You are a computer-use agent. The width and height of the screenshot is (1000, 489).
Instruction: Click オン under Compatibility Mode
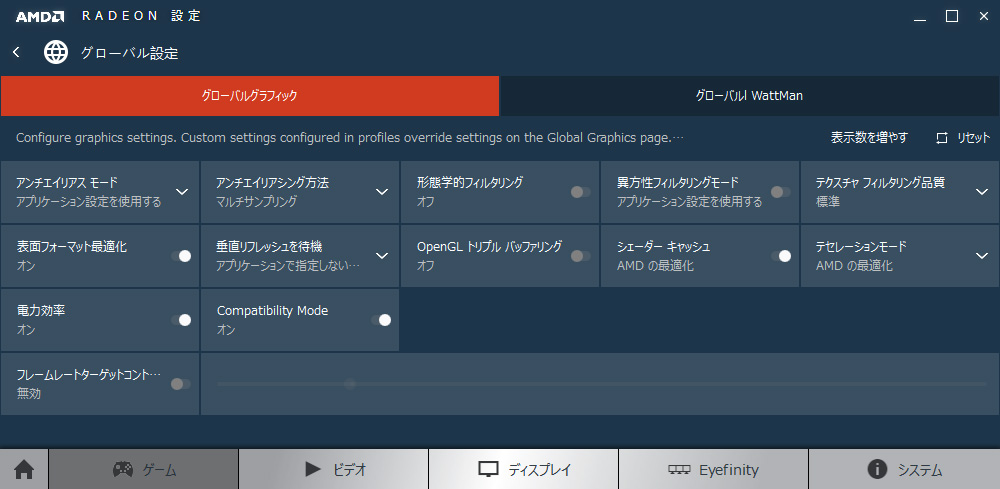click(x=226, y=330)
